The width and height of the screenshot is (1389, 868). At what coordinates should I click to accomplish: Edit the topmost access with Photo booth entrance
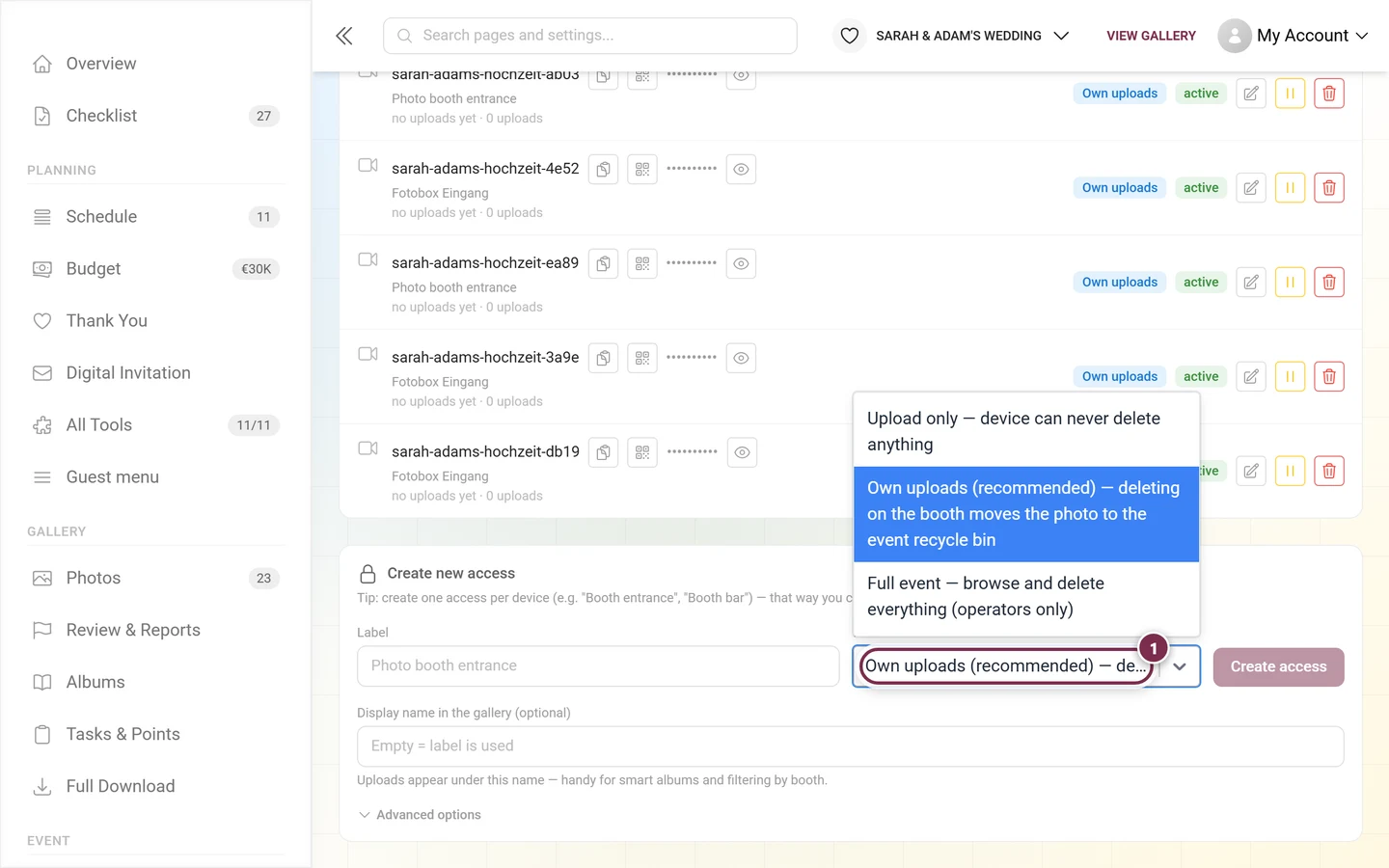pyautogui.click(x=1251, y=94)
